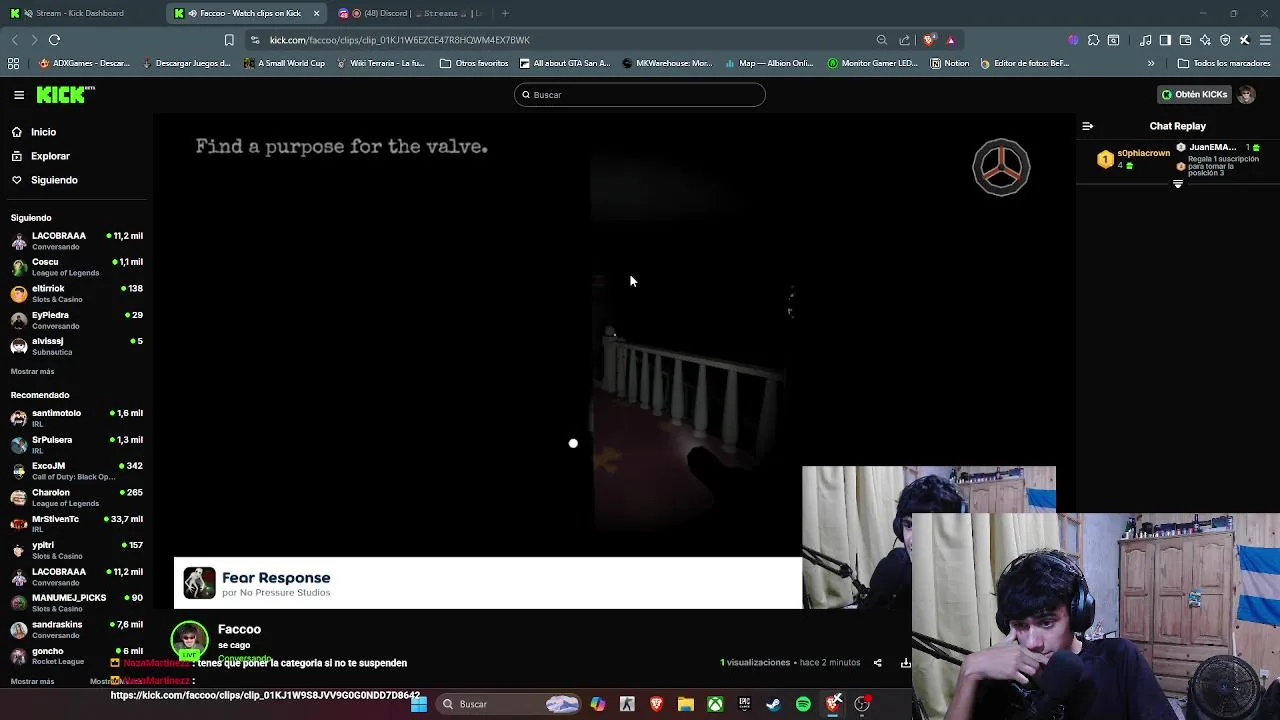Close the Faccoo clips browser tab

coord(317,13)
